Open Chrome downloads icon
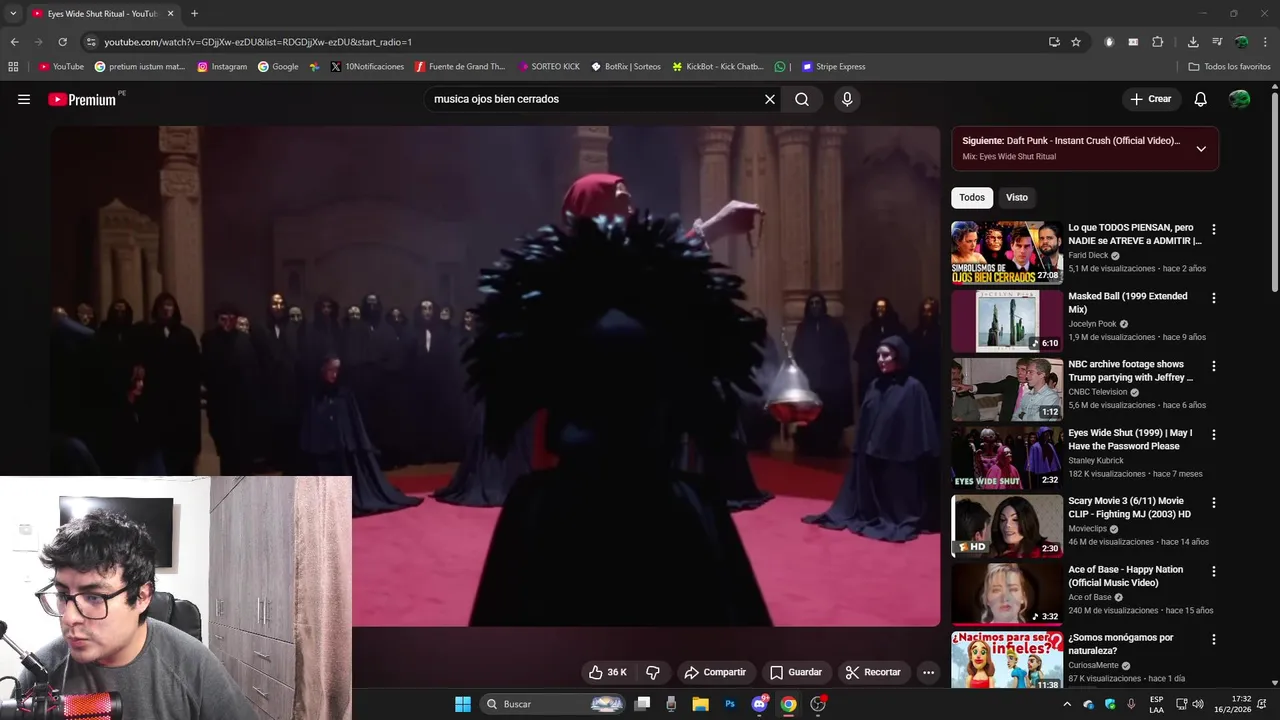Screen dimensions: 1280x720 (x=1193, y=42)
